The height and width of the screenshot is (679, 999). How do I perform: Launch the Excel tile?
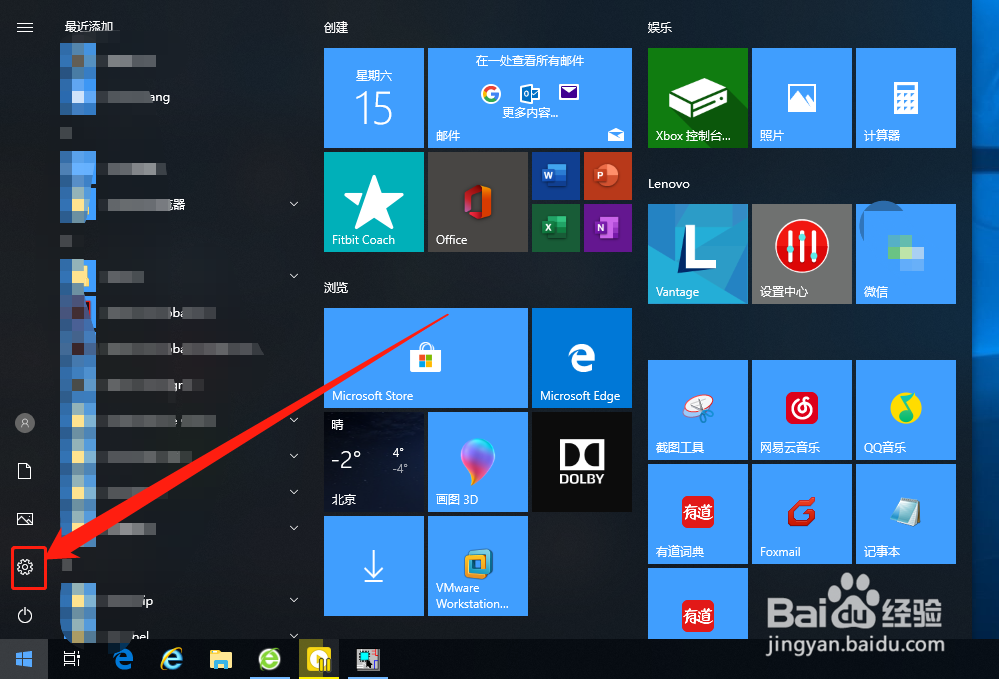(x=556, y=227)
